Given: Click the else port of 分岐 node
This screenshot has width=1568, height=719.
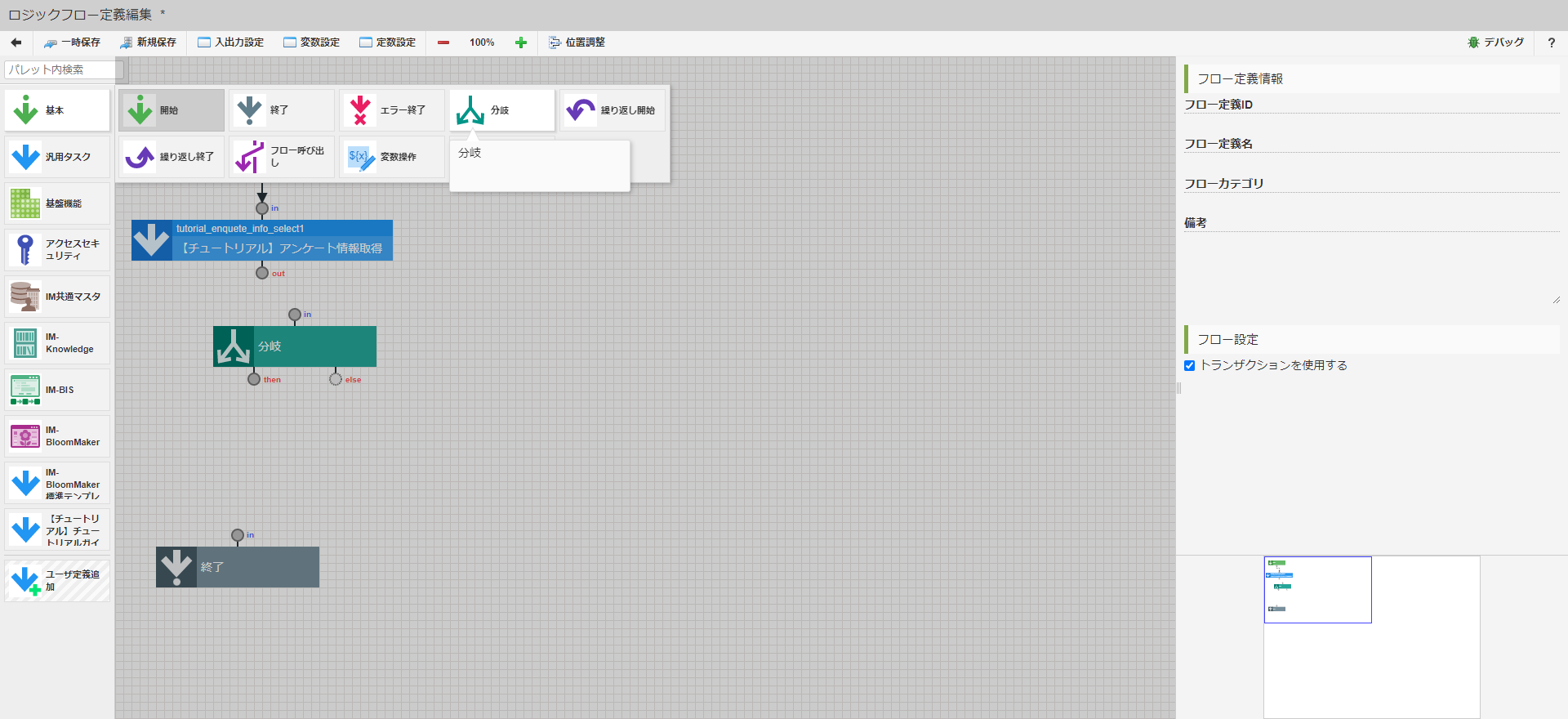Looking at the screenshot, I should 336,379.
